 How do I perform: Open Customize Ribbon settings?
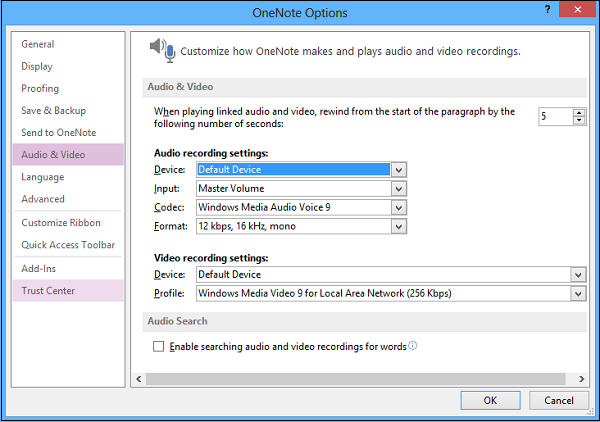[68, 223]
